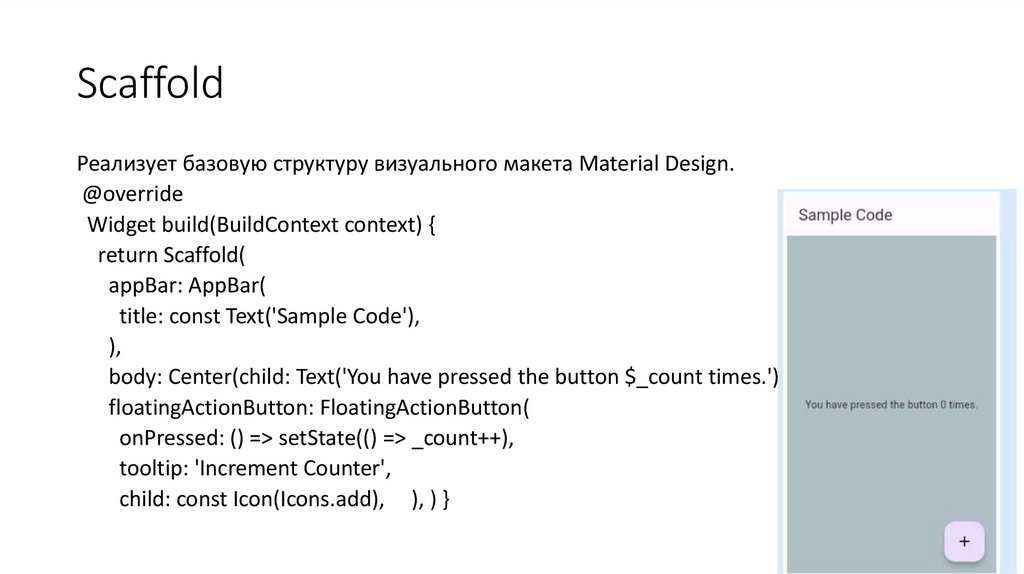Click the "You have pressed the button 0 times" text

(891, 405)
